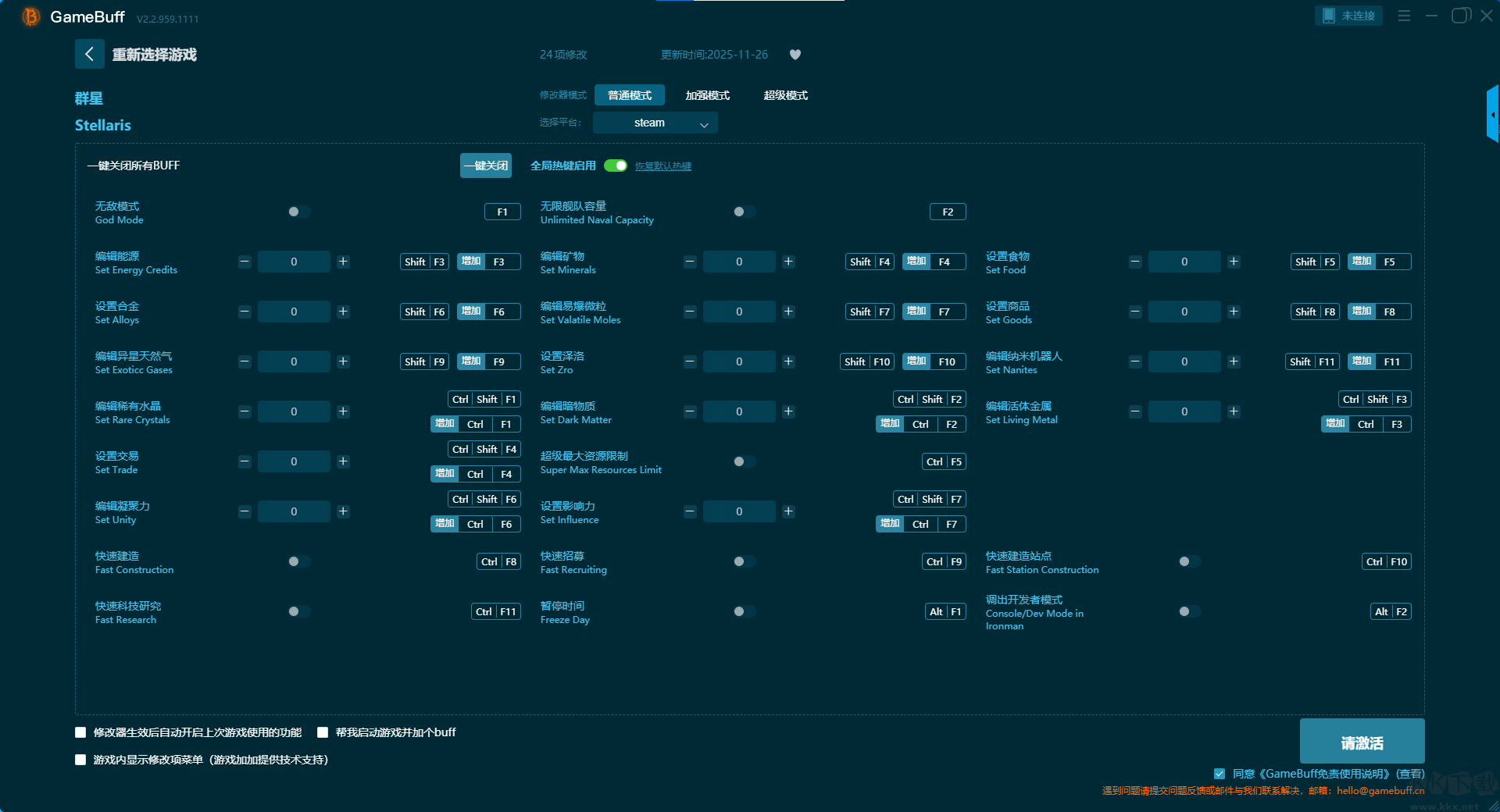Increase the Set Minerals value

point(788,262)
